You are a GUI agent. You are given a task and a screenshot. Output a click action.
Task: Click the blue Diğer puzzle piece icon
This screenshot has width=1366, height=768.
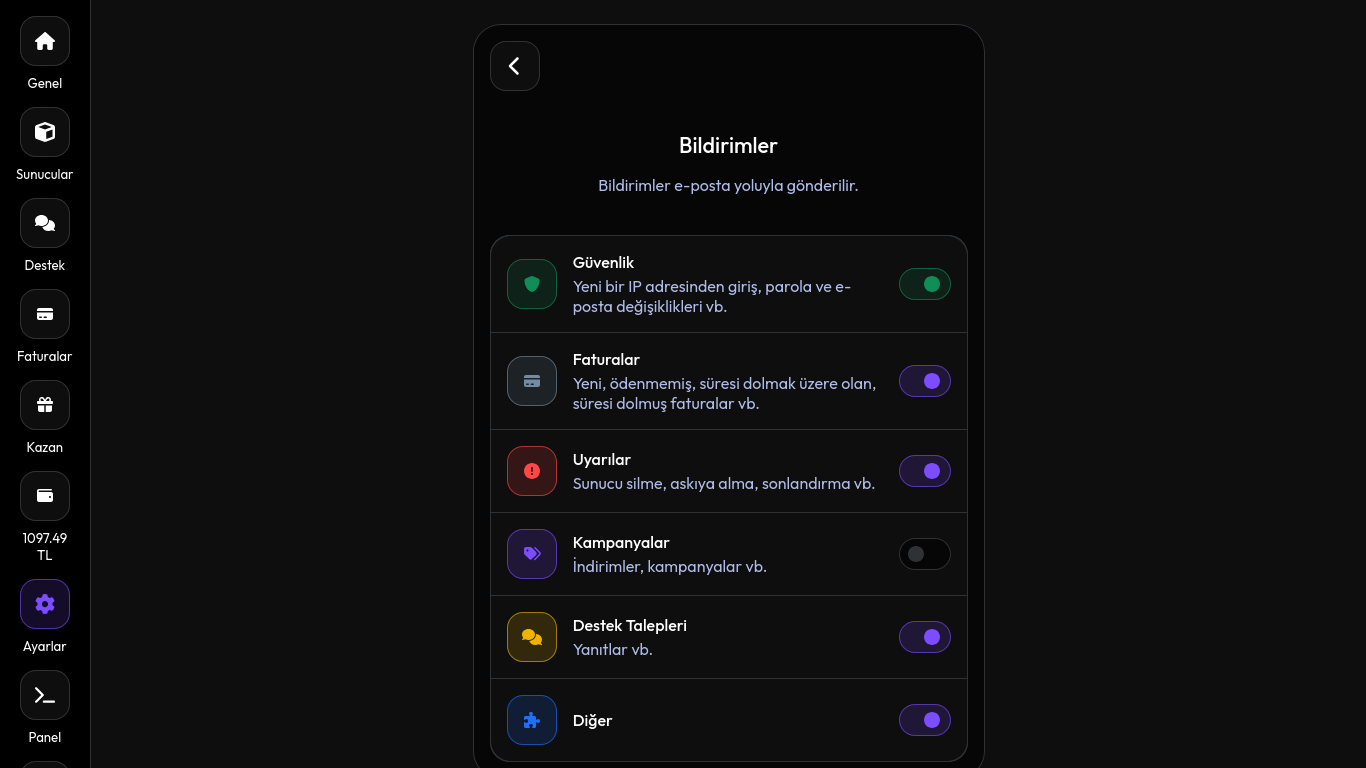(x=532, y=720)
